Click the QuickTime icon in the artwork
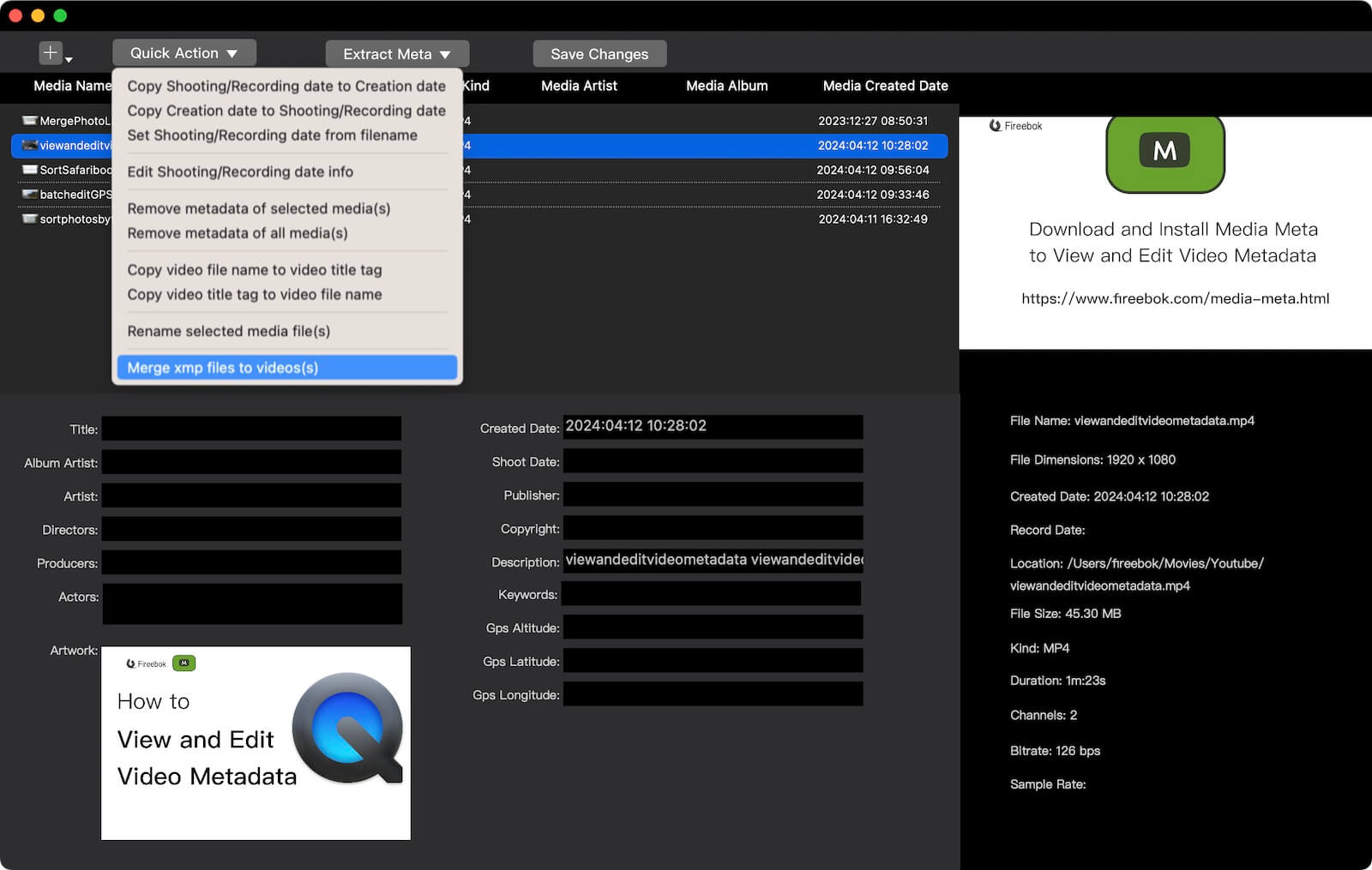Screen dimensions: 1372x870 (x=348, y=729)
